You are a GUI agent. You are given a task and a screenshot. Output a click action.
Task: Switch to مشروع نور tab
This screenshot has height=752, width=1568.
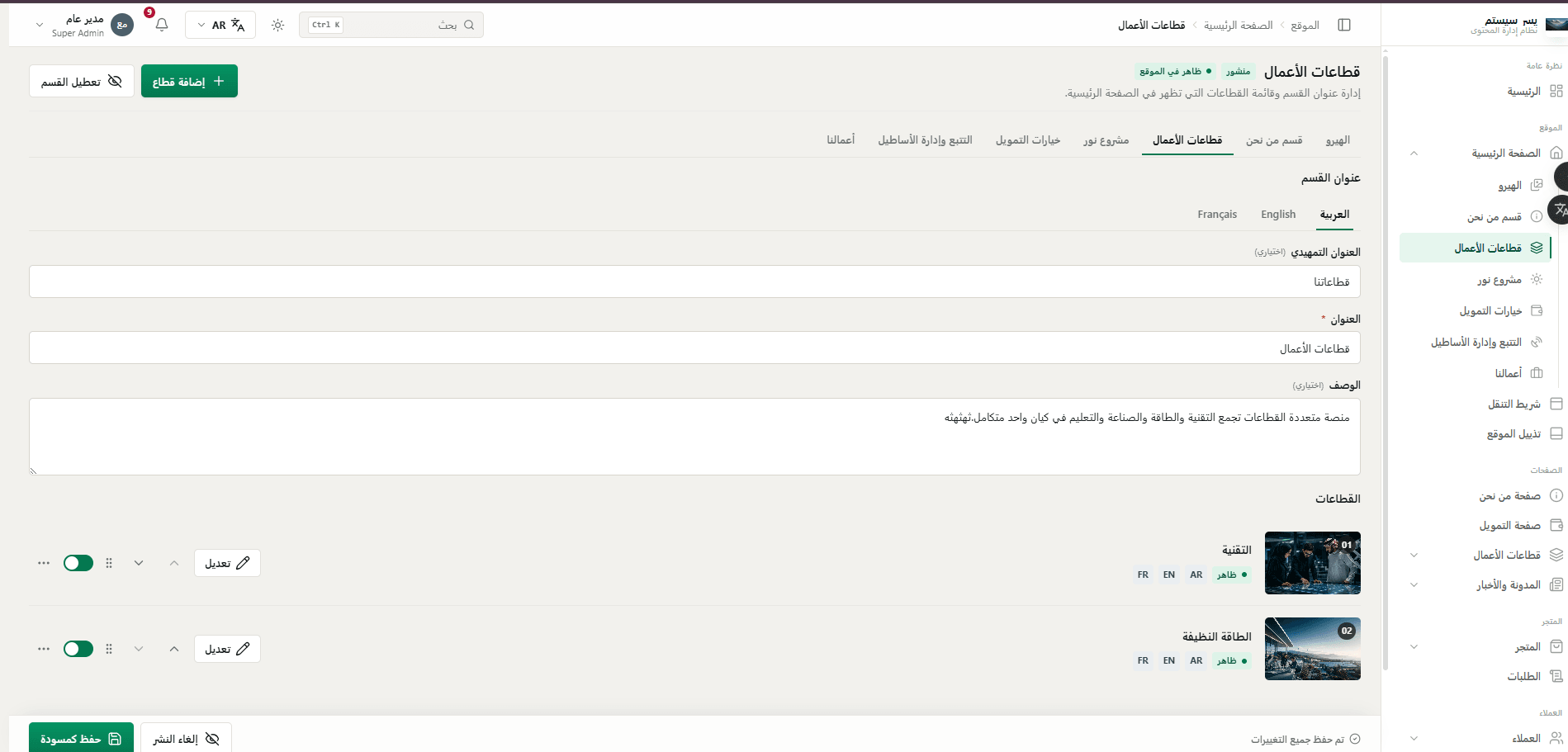[1106, 140]
